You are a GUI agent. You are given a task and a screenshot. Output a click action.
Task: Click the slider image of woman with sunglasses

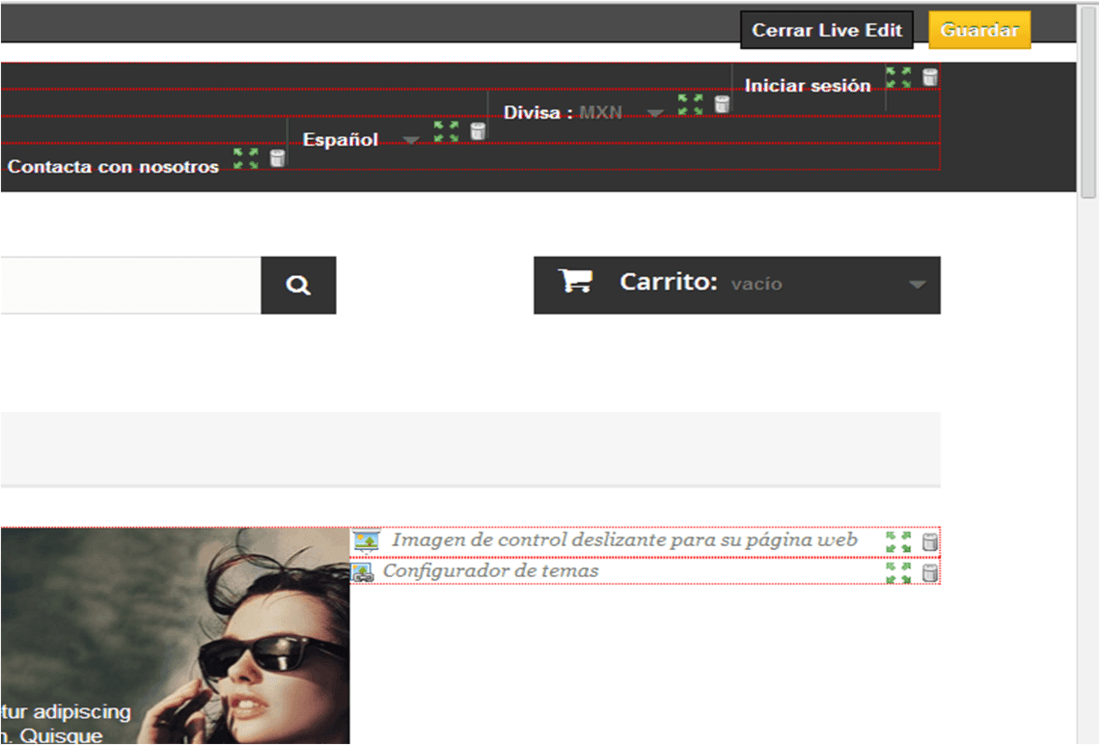pos(175,636)
